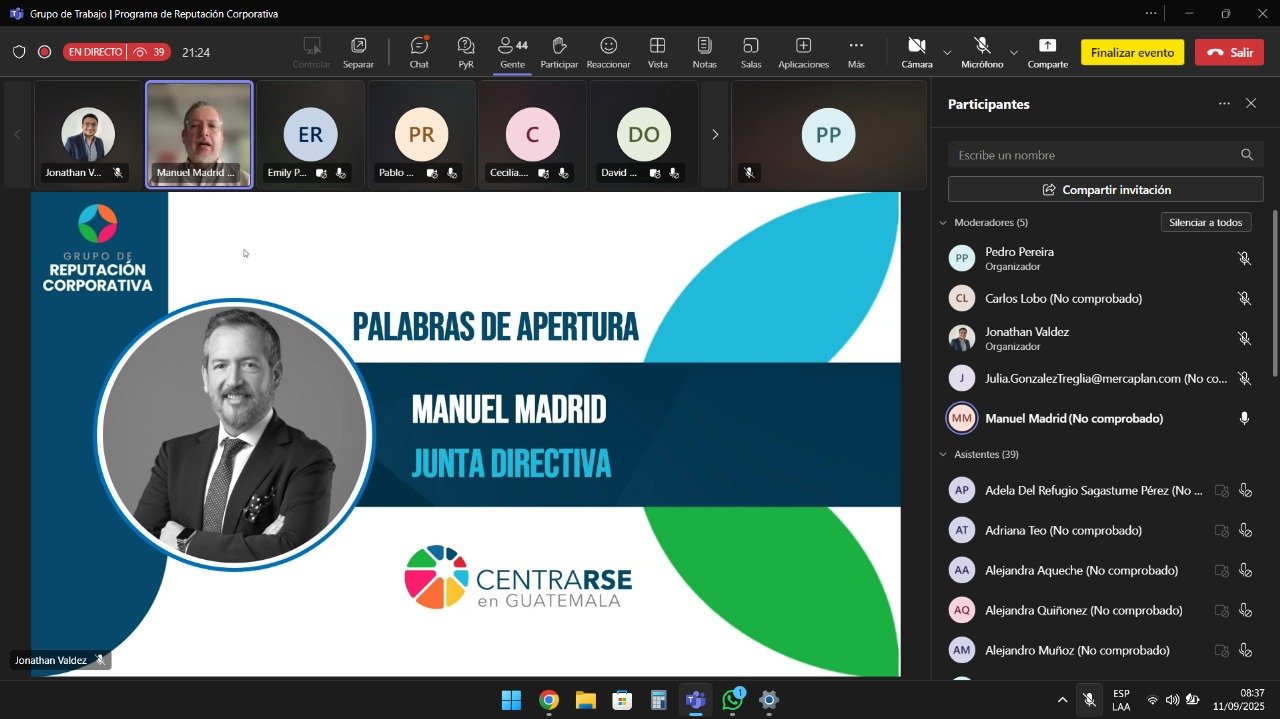Open Salas breakout rooms
This screenshot has width=1280, height=719.
pos(750,52)
